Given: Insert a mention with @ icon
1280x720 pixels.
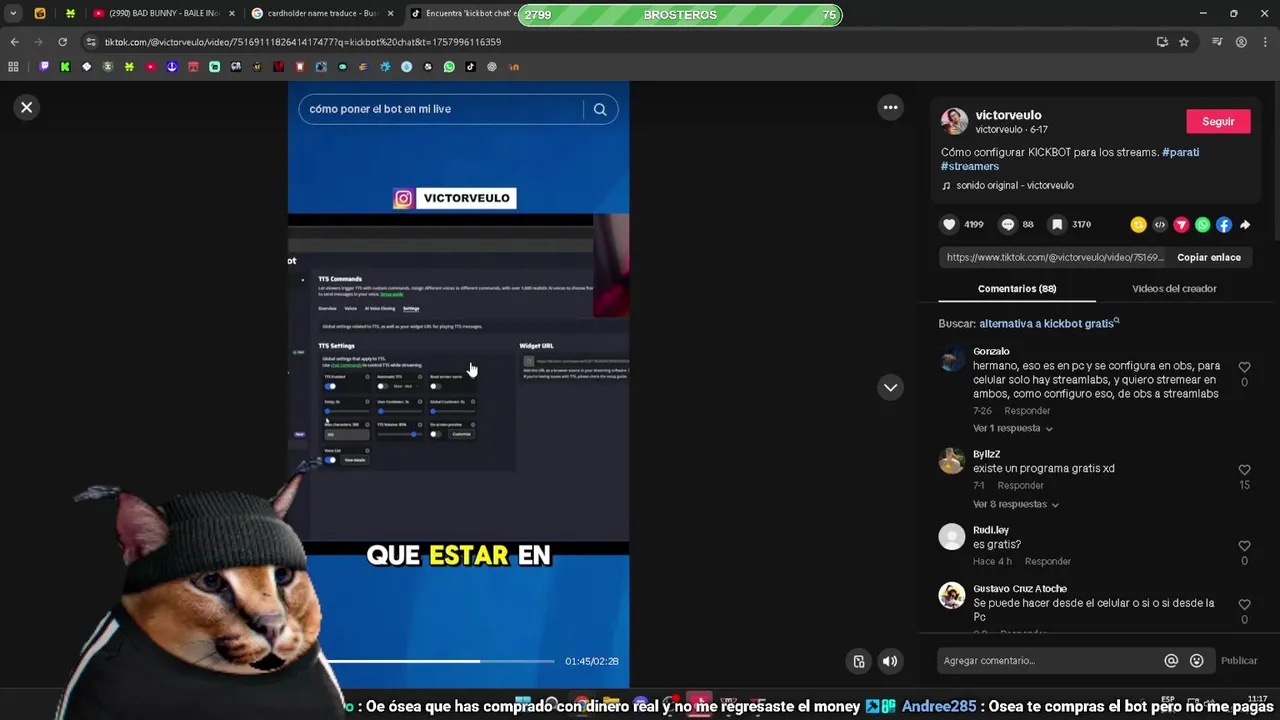Looking at the screenshot, I should (1171, 661).
